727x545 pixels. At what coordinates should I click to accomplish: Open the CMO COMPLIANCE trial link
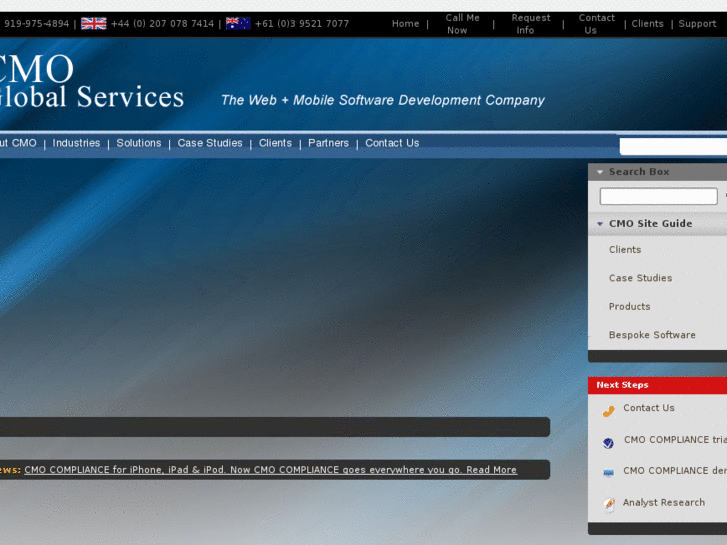pyautogui.click(x=675, y=440)
